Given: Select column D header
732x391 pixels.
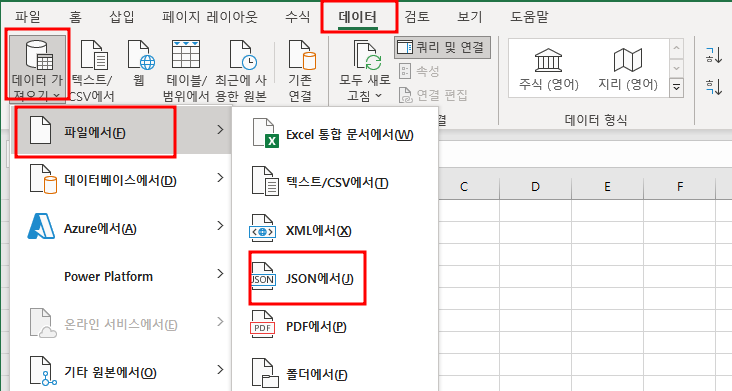Looking at the screenshot, I should [x=535, y=187].
